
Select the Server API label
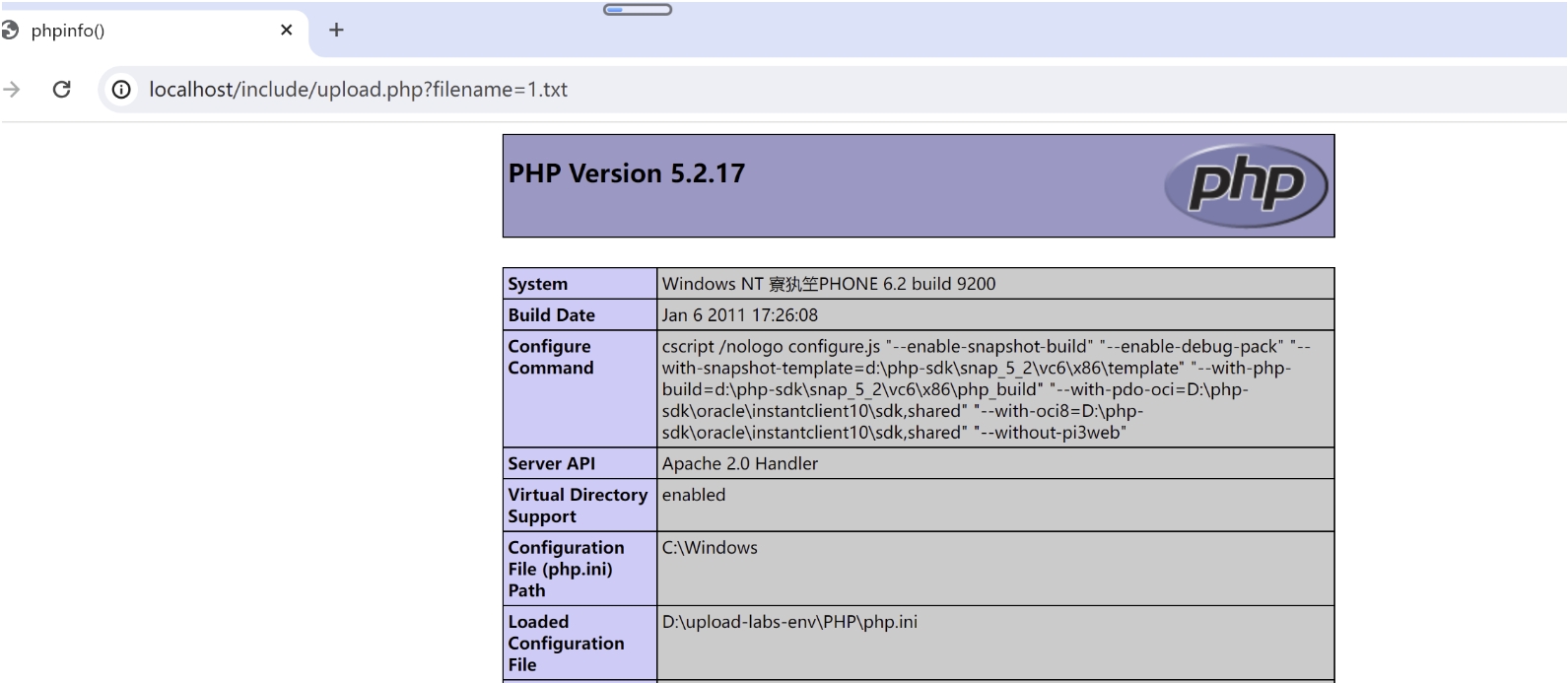pos(552,463)
